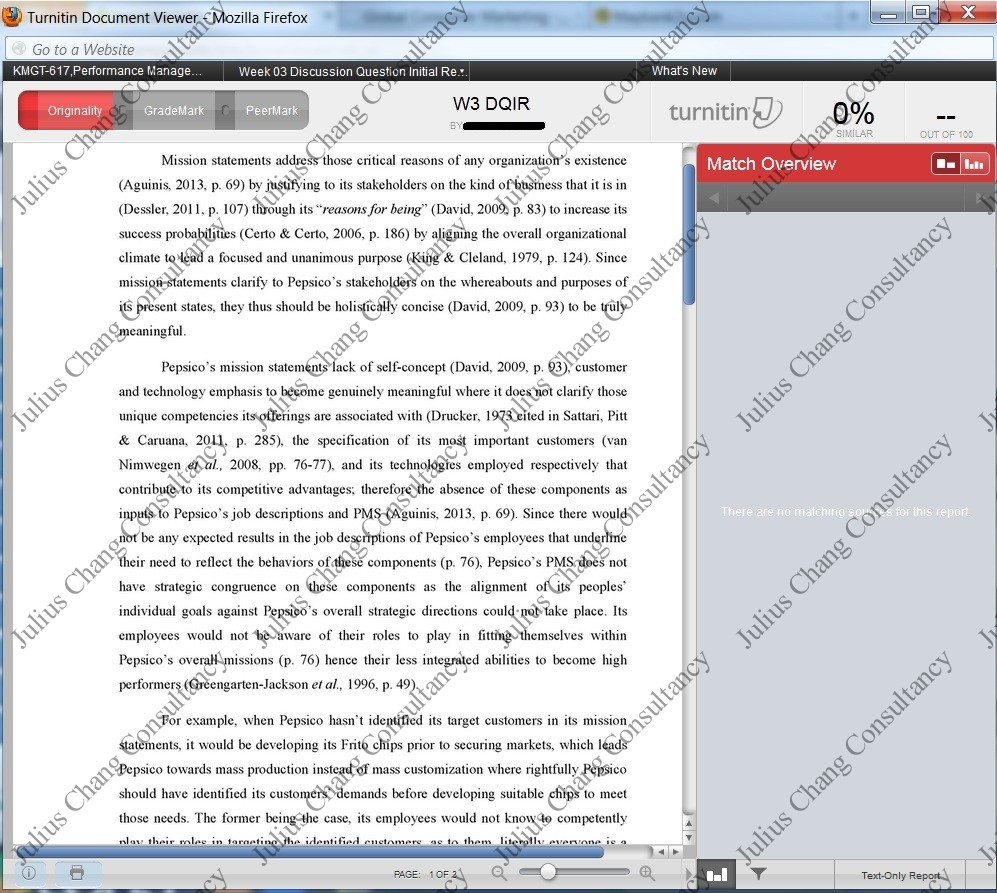Go to previous match using left arrow
Viewport: 997px width, 893px height.
714,198
